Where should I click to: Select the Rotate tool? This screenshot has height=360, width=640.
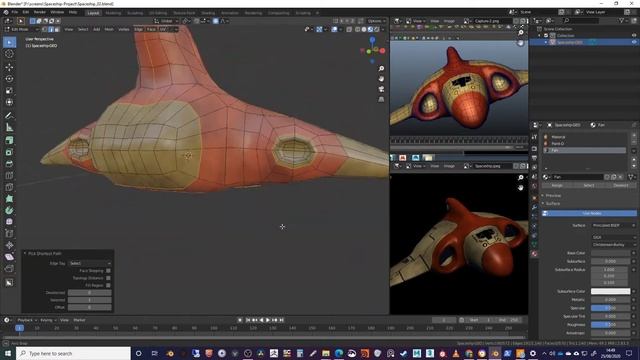point(9,79)
